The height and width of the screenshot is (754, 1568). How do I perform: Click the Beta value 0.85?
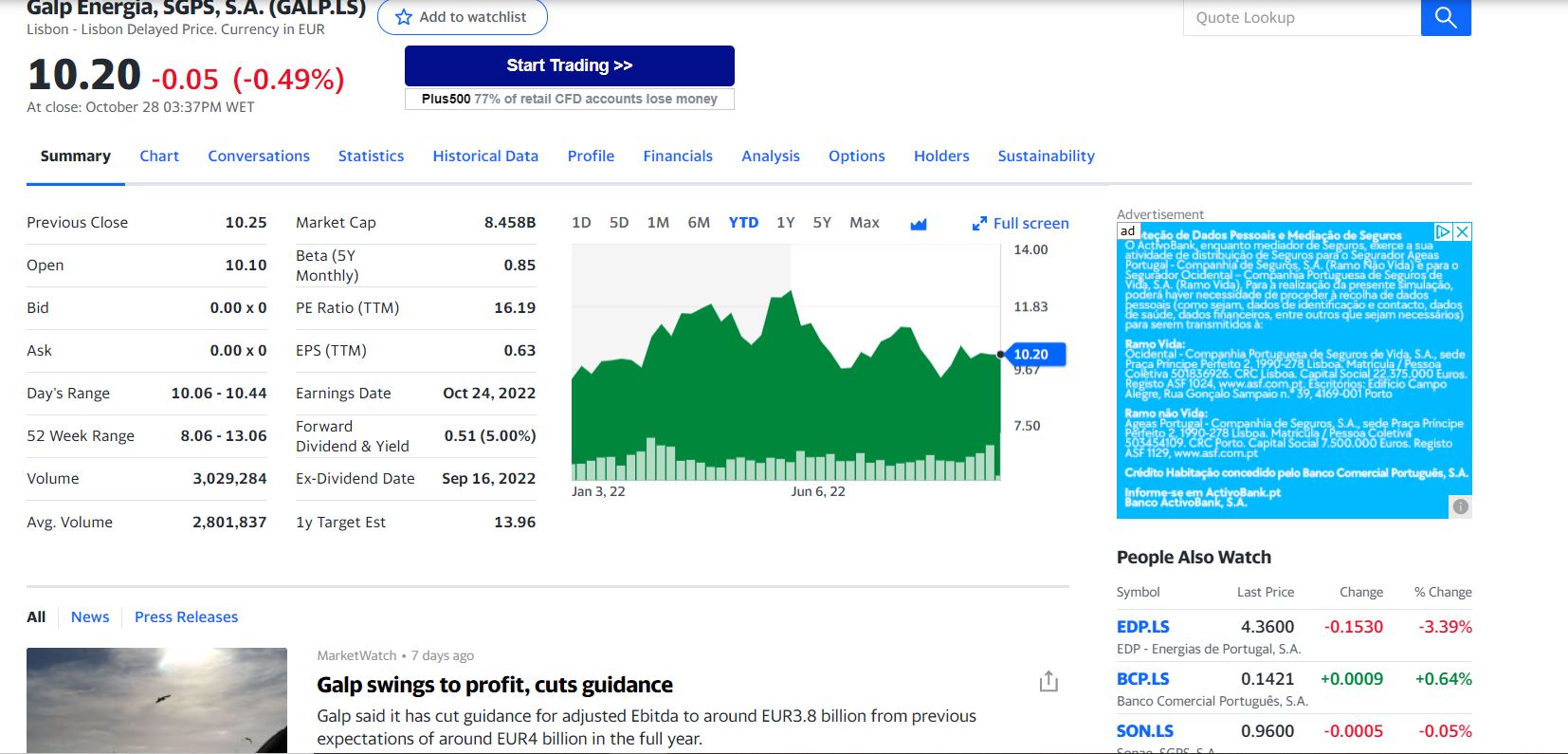click(x=520, y=266)
